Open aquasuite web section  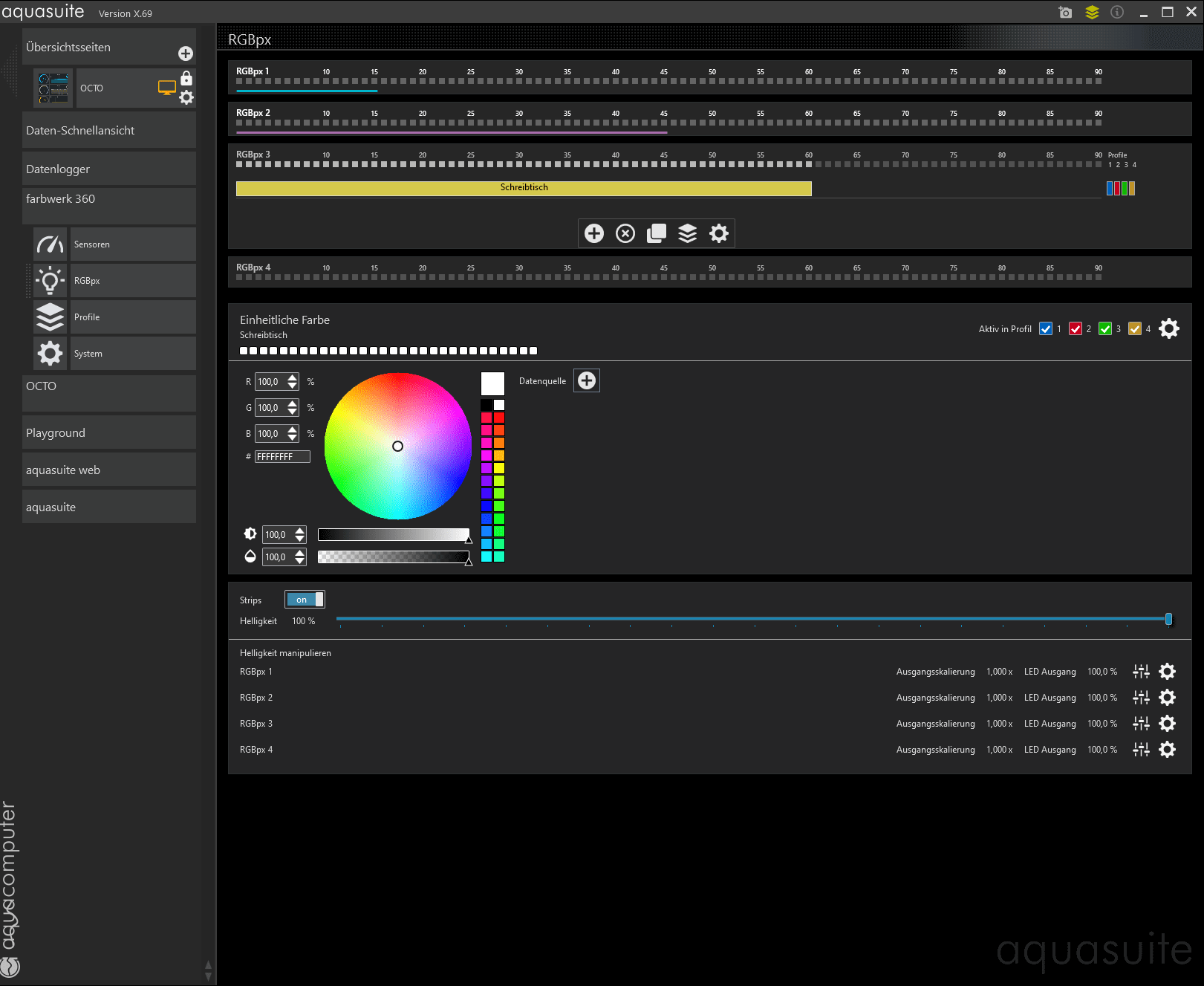pos(109,470)
